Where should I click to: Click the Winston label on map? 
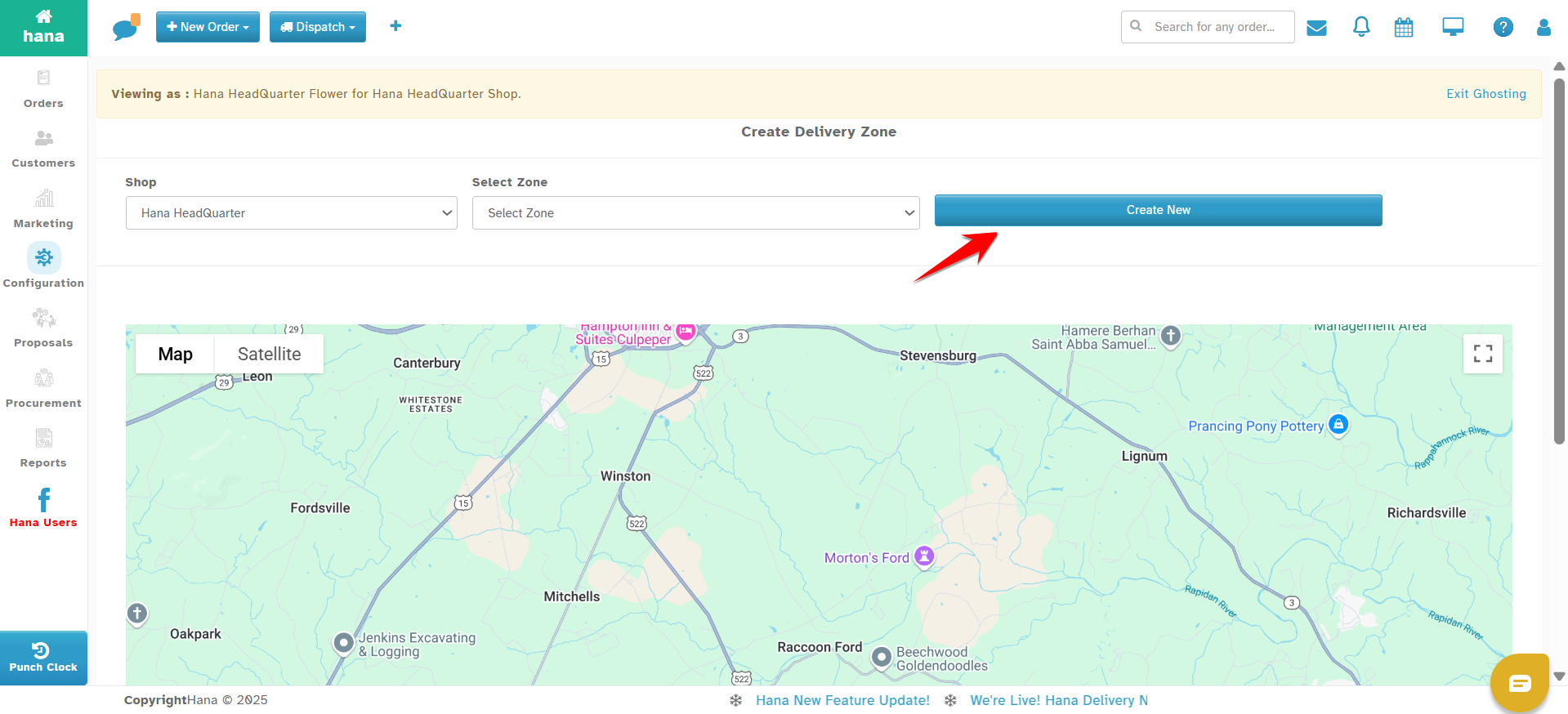pyautogui.click(x=626, y=476)
